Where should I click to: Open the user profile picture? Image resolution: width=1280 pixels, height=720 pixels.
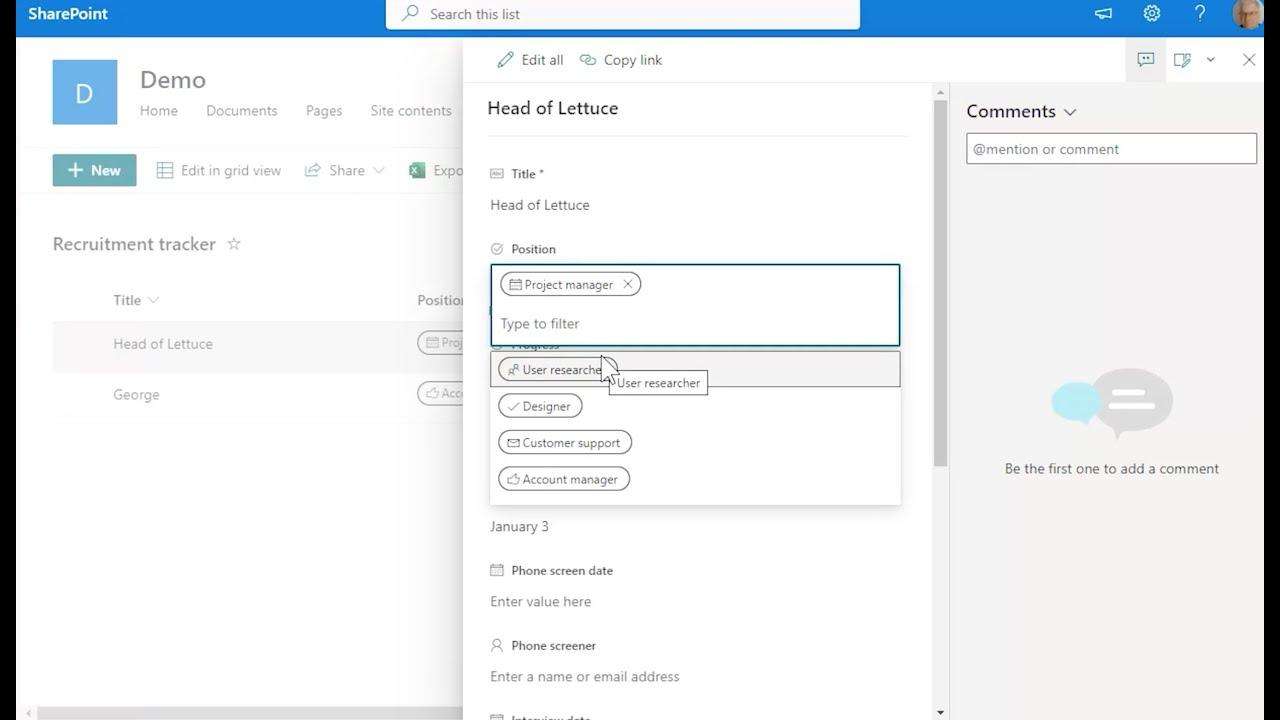1248,14
